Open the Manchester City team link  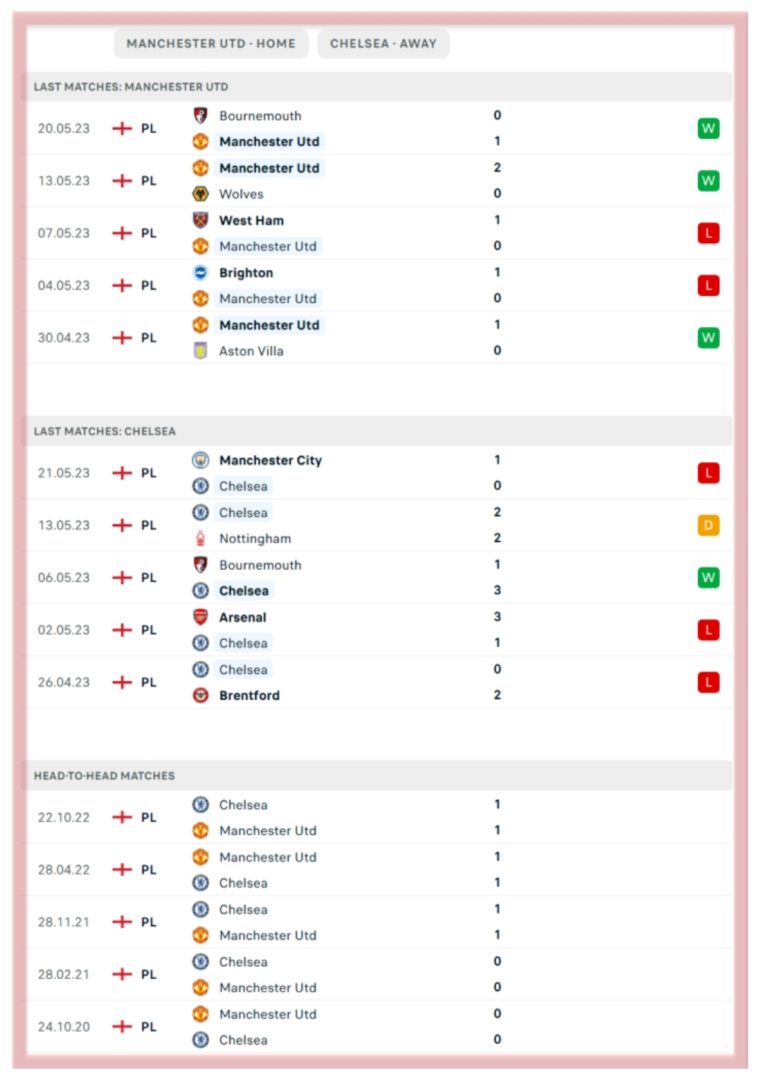[x=270, y=460]
